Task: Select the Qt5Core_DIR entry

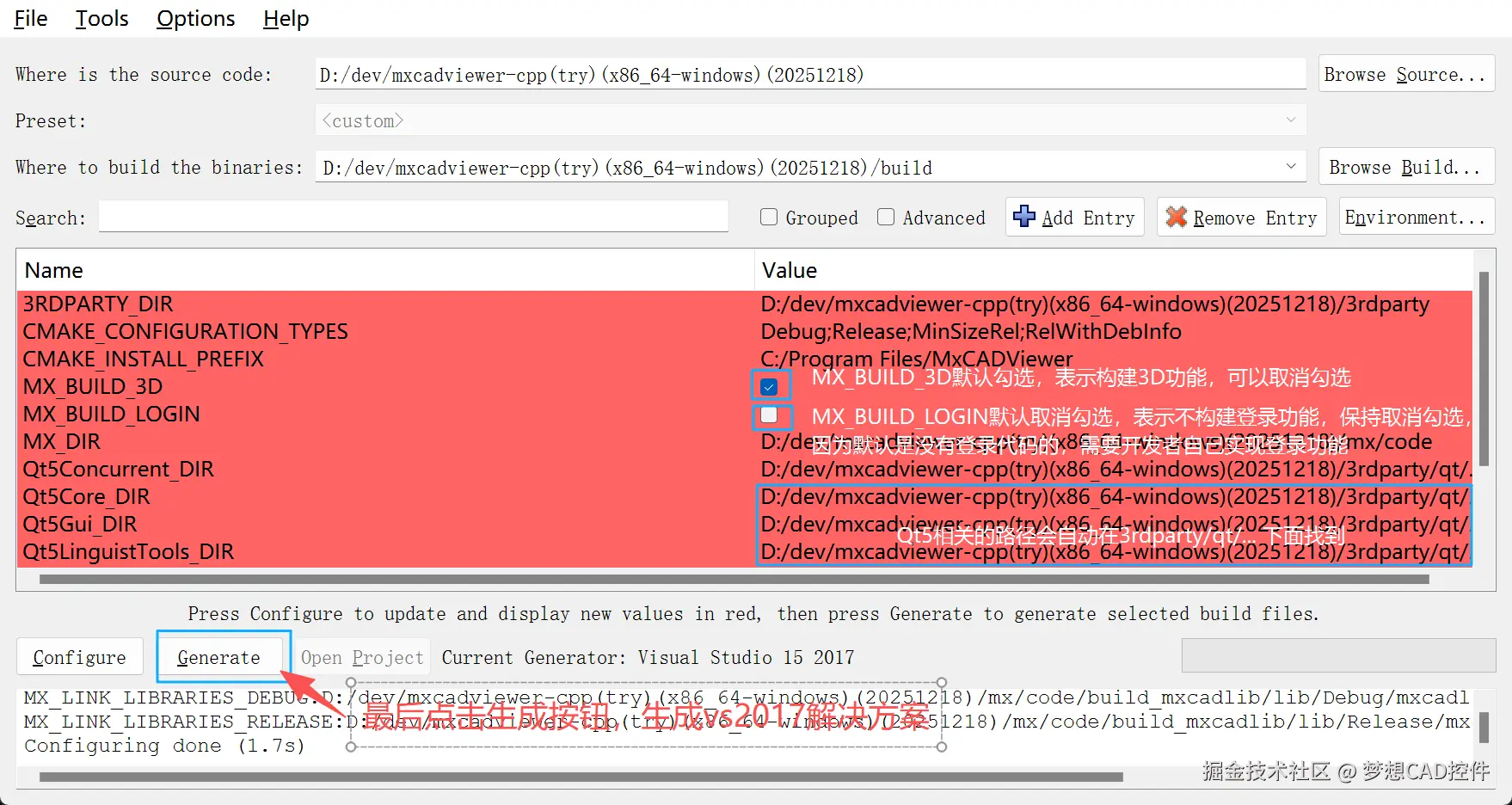Action: point(86,496)
